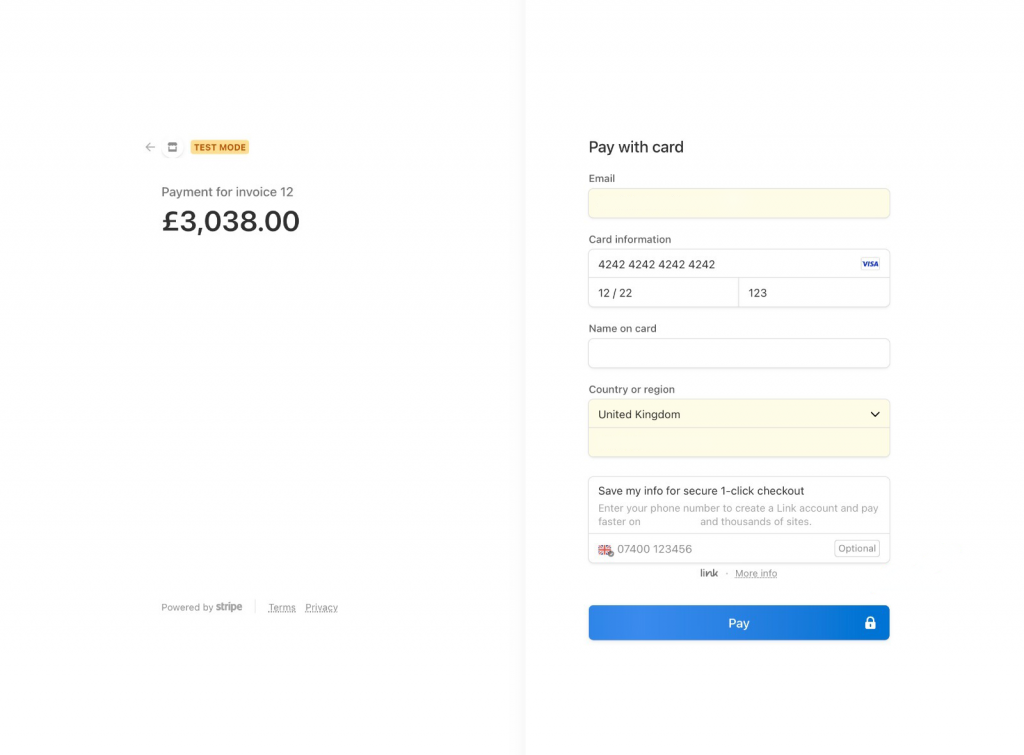Click the merchant store icon beside TEST MODE
The image size is (1024, 755).
172,147
